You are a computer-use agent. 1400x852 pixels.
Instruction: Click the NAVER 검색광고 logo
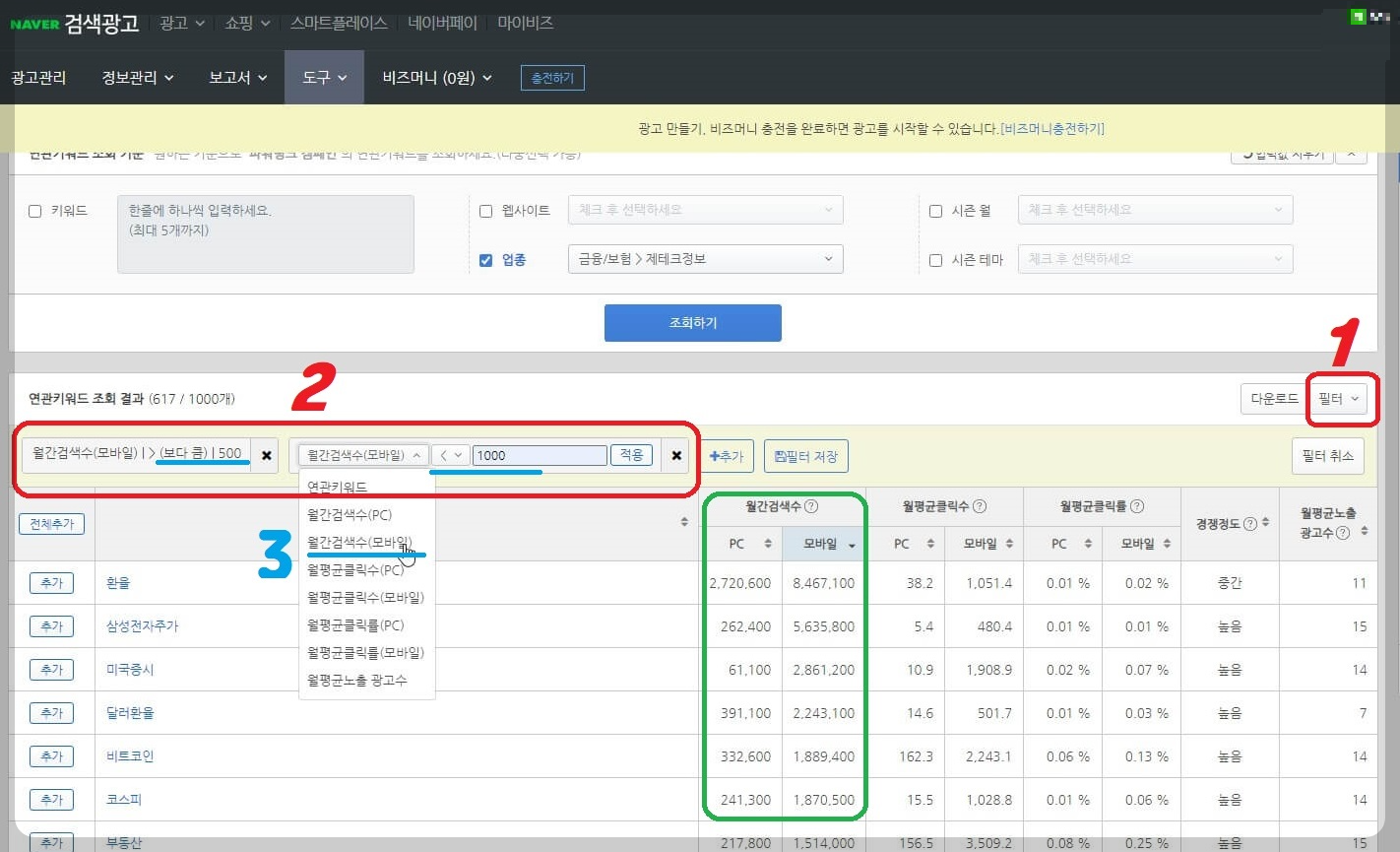pyautogui.click(x=75, y=23)
